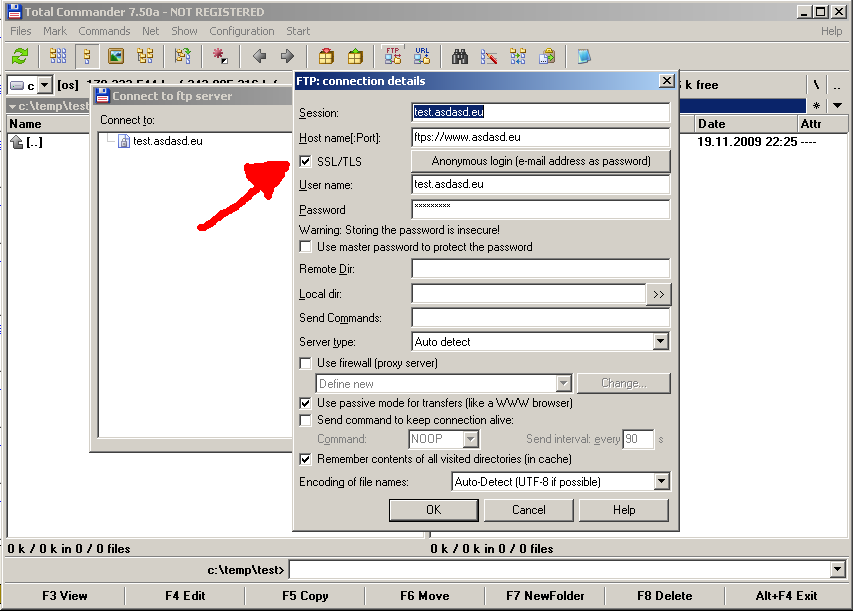
Task: Toggle Remember contents of visited directories
Action: pyautogui.click(x=306, y=459)
